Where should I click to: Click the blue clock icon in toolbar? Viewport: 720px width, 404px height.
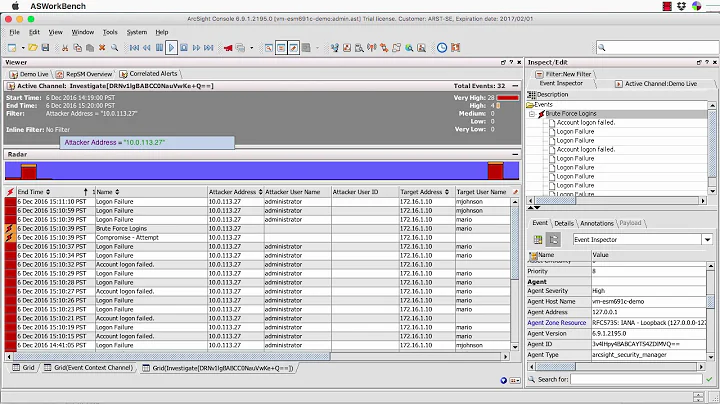coord(442,48)
